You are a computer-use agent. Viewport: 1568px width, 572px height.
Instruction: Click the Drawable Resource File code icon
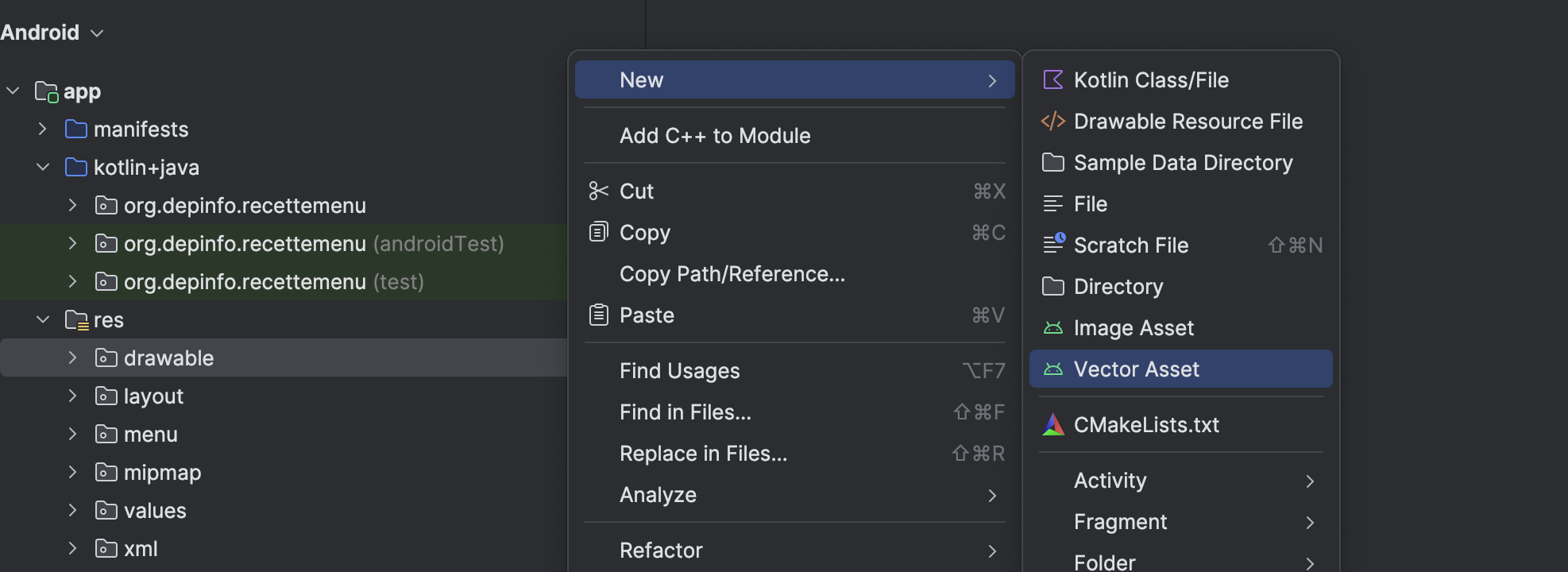pos(1052,121)
